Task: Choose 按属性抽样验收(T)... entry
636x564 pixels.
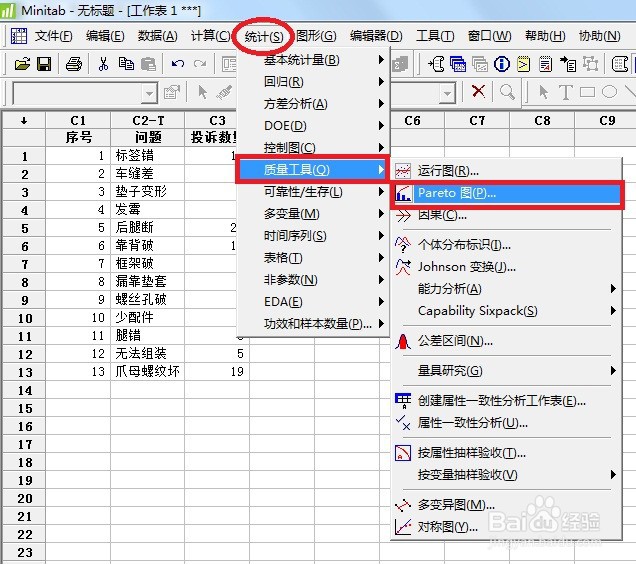Action: (x=506, y=453)
